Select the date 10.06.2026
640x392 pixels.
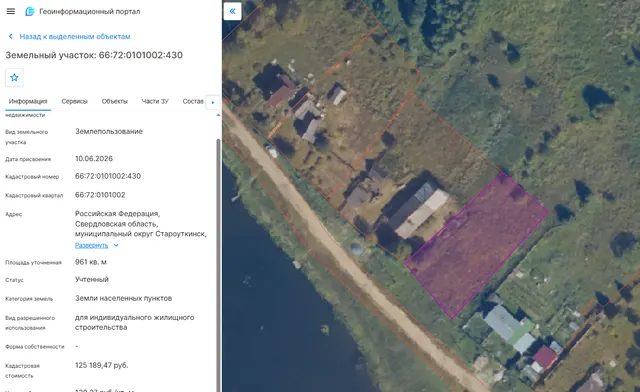click(x=94, y=159)
